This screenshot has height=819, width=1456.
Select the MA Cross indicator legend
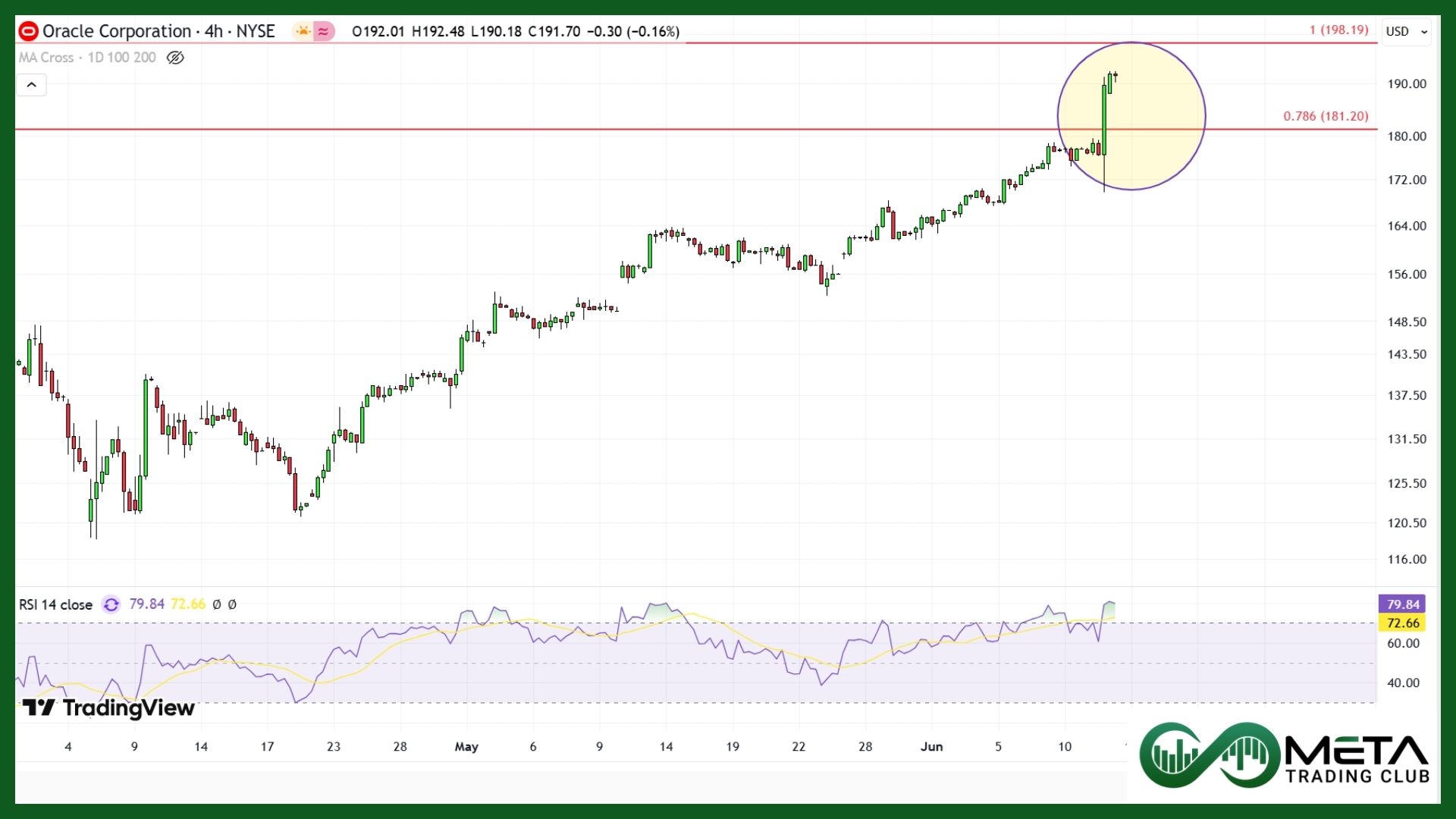87,58
